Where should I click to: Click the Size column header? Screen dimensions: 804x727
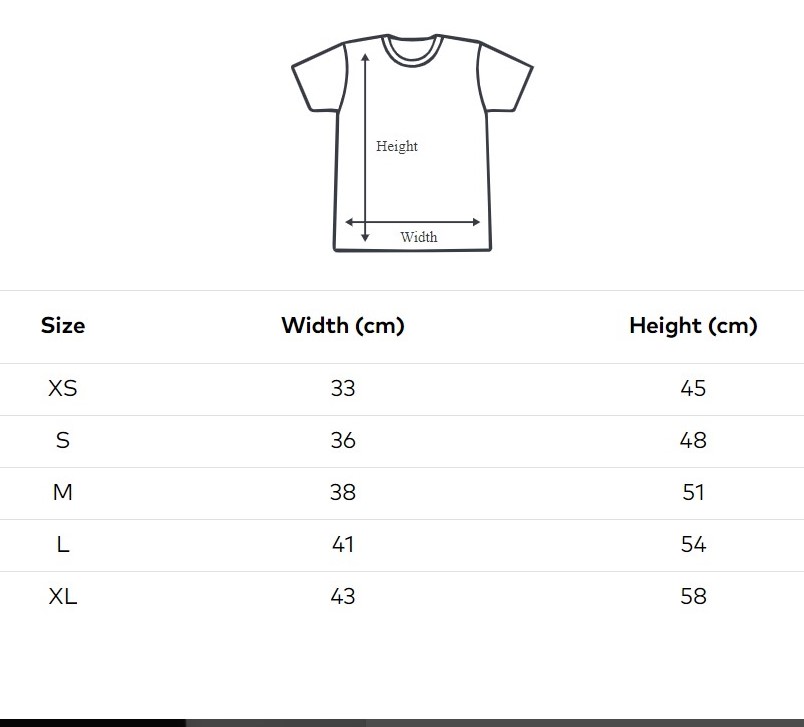pos(63,325)
